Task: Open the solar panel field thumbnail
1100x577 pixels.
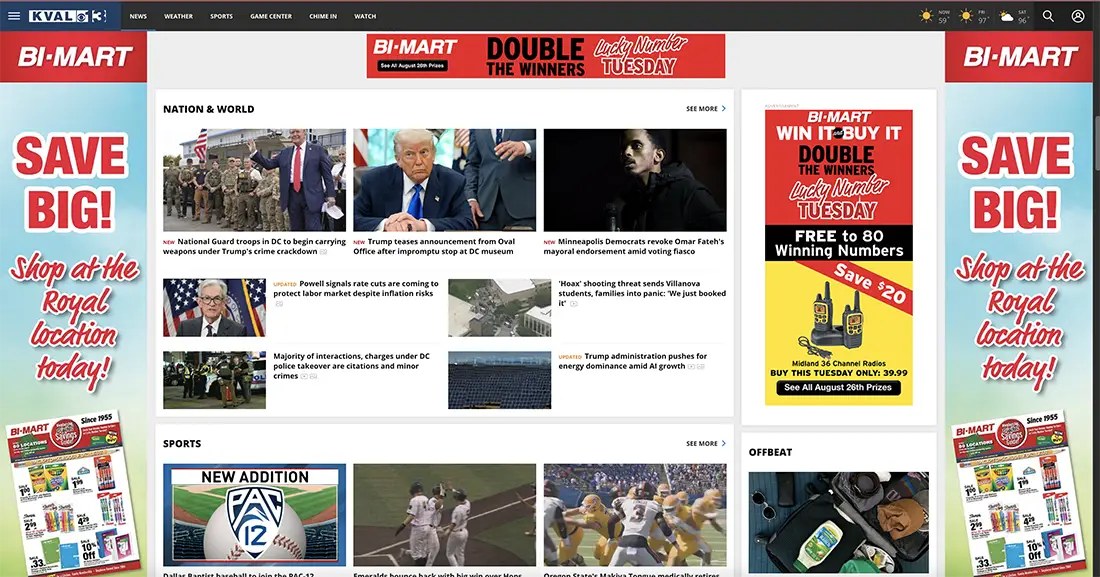Action: coord(499,380)
